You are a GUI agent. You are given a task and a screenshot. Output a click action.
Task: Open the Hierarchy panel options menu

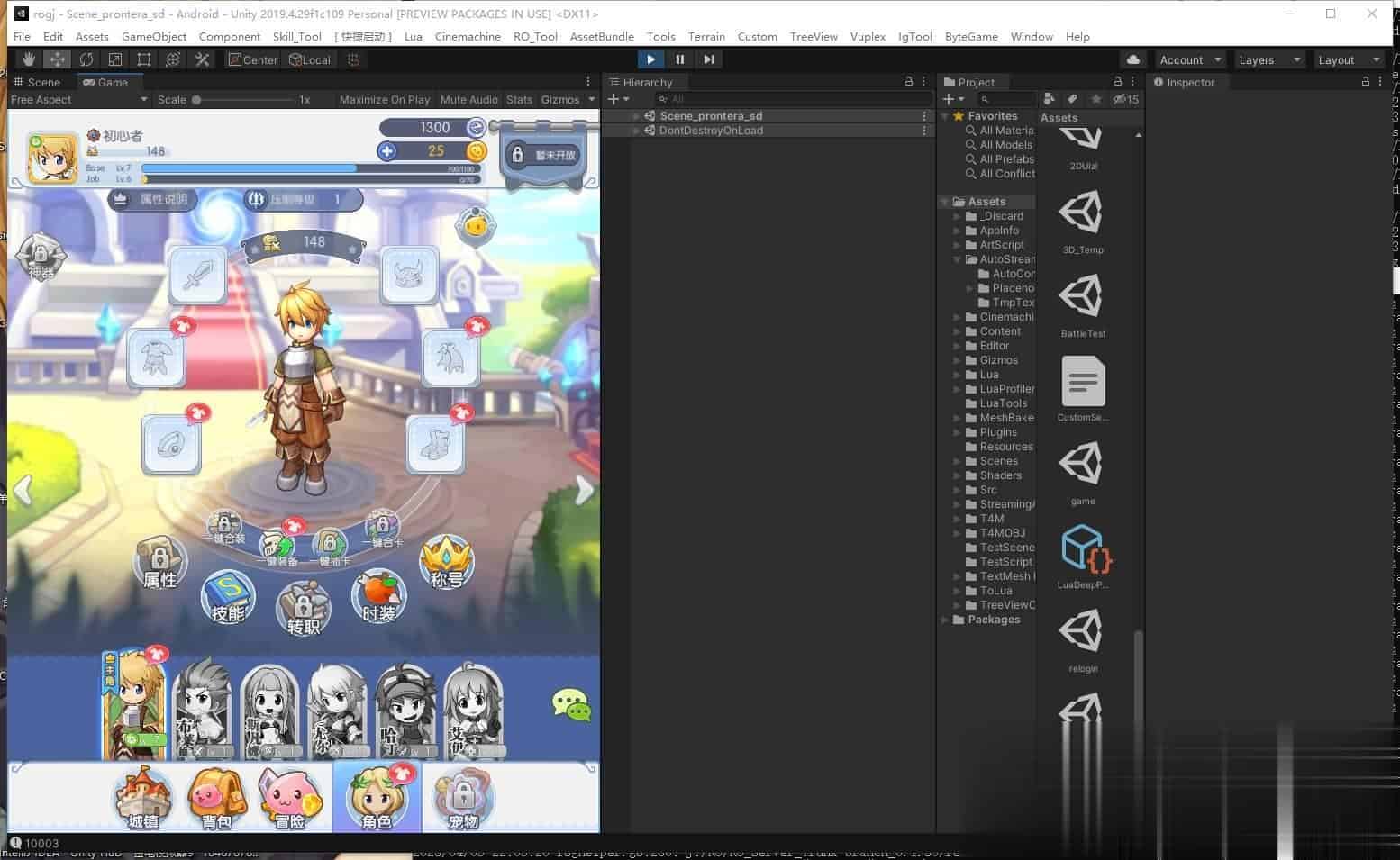[923, 82]
